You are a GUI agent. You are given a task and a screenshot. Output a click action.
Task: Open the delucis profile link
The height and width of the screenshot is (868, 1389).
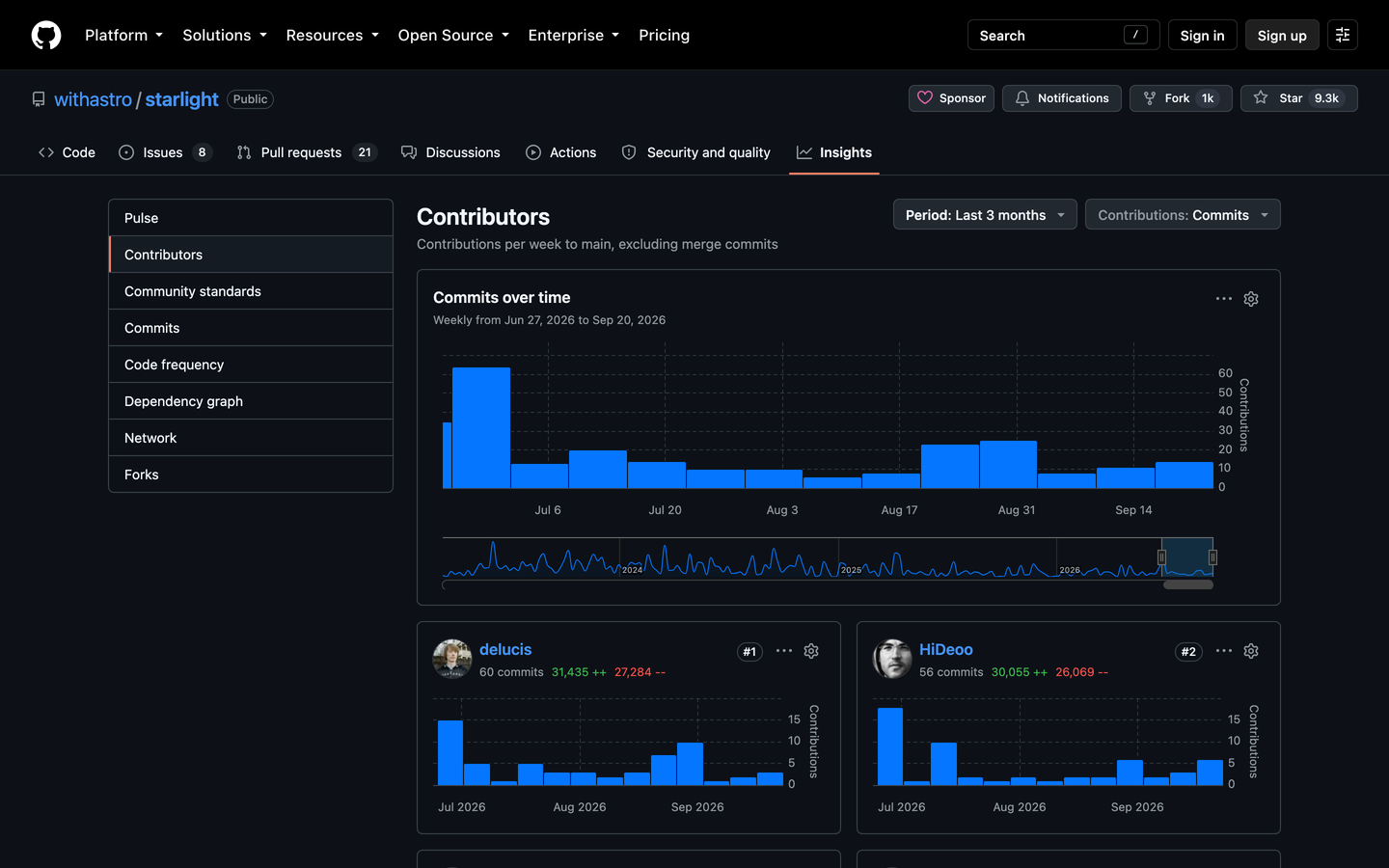505,650
